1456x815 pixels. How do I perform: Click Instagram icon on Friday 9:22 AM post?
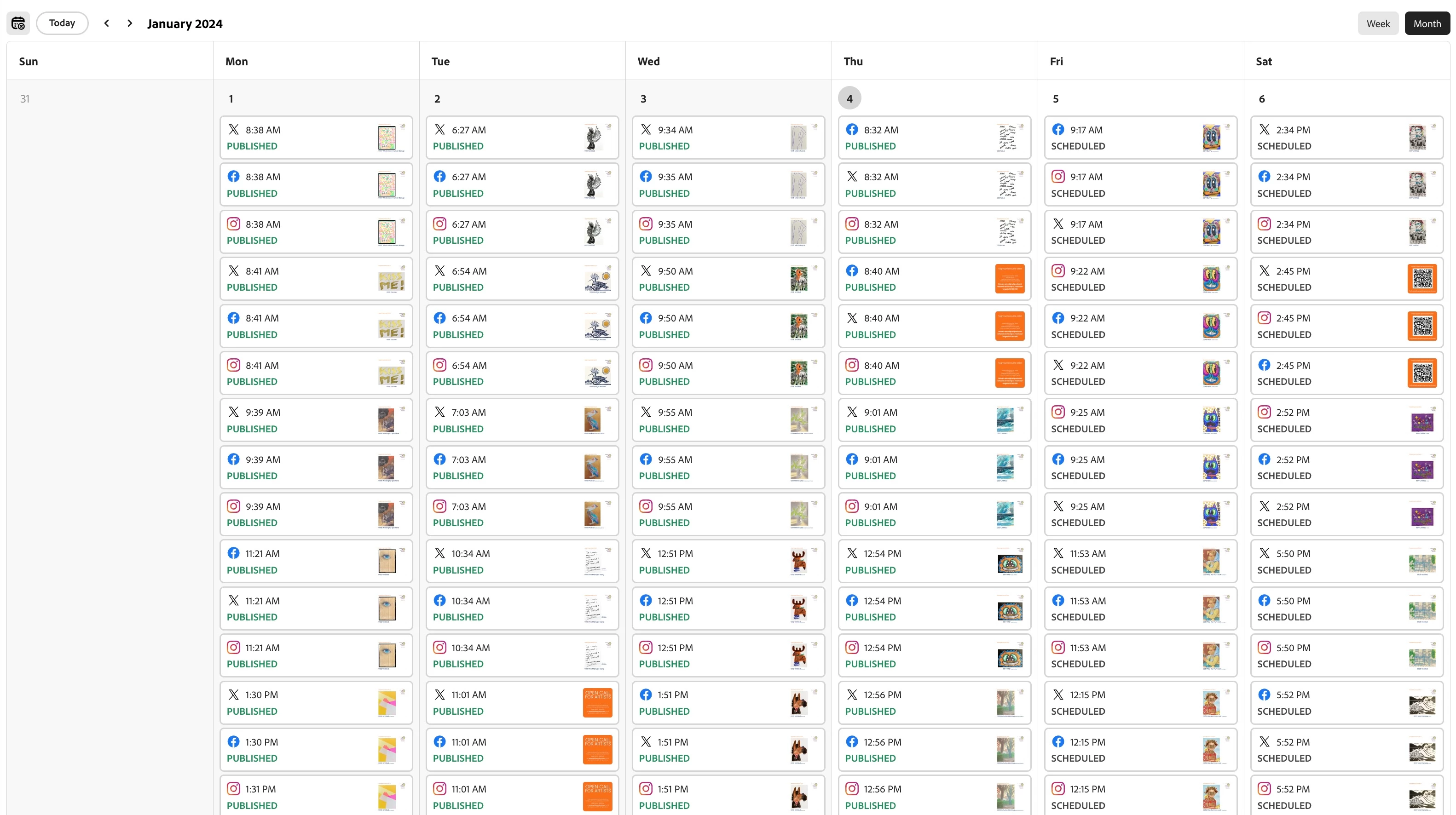pos(1057,270)
